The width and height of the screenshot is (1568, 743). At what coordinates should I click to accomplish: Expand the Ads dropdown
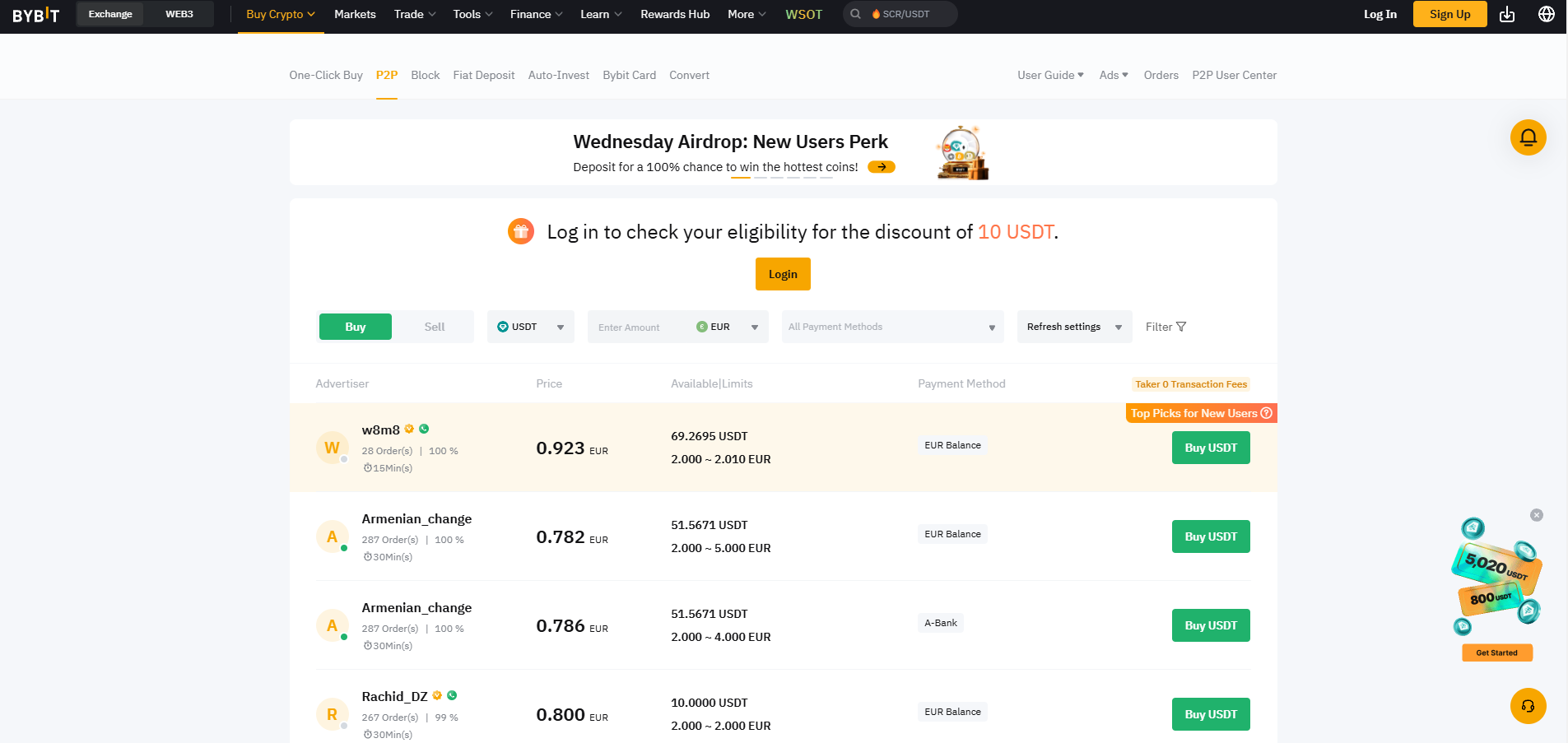pos(1114,75)
